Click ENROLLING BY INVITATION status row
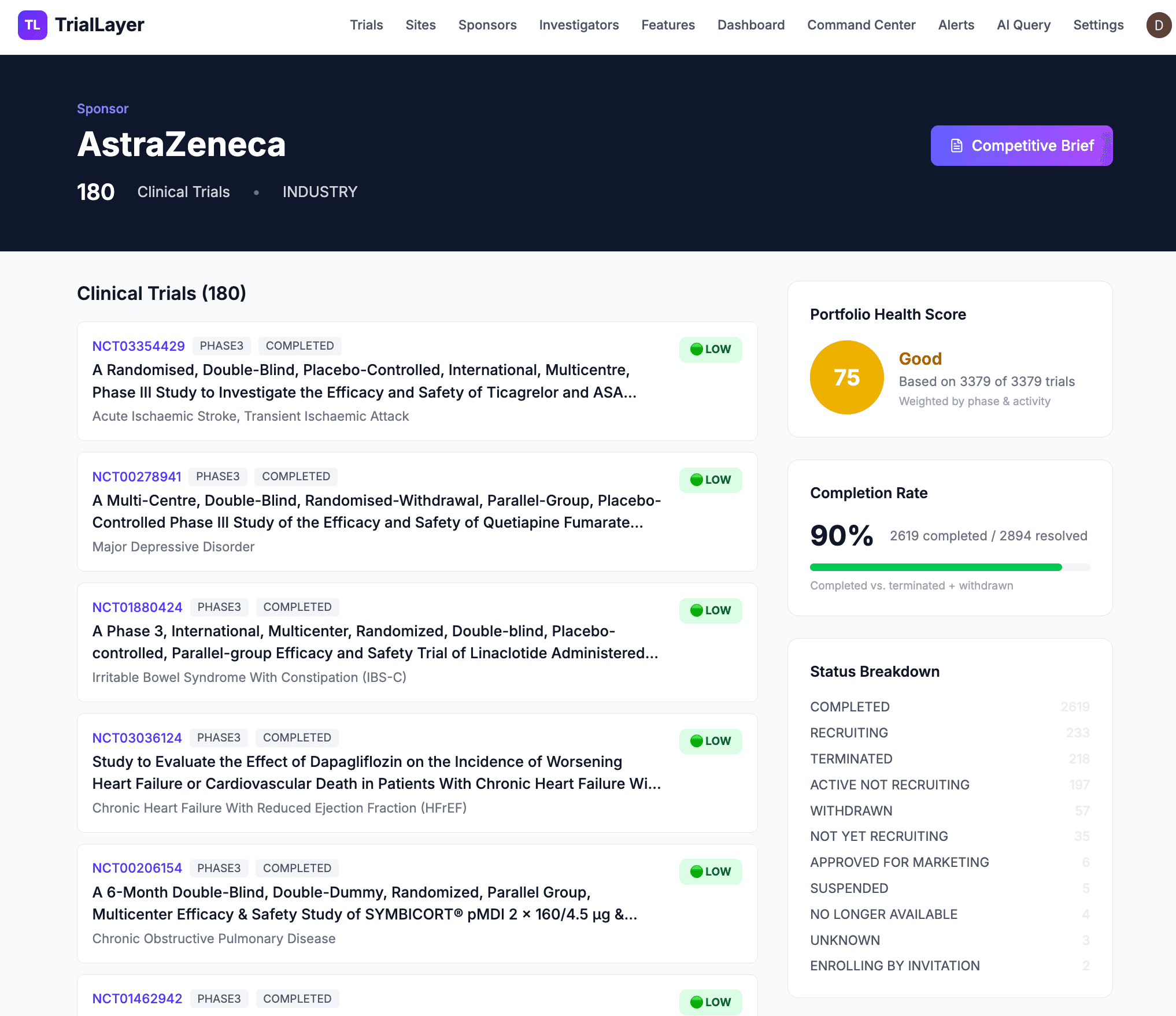The width and height of the screenshot is (1176, 1016). (950, 966)
